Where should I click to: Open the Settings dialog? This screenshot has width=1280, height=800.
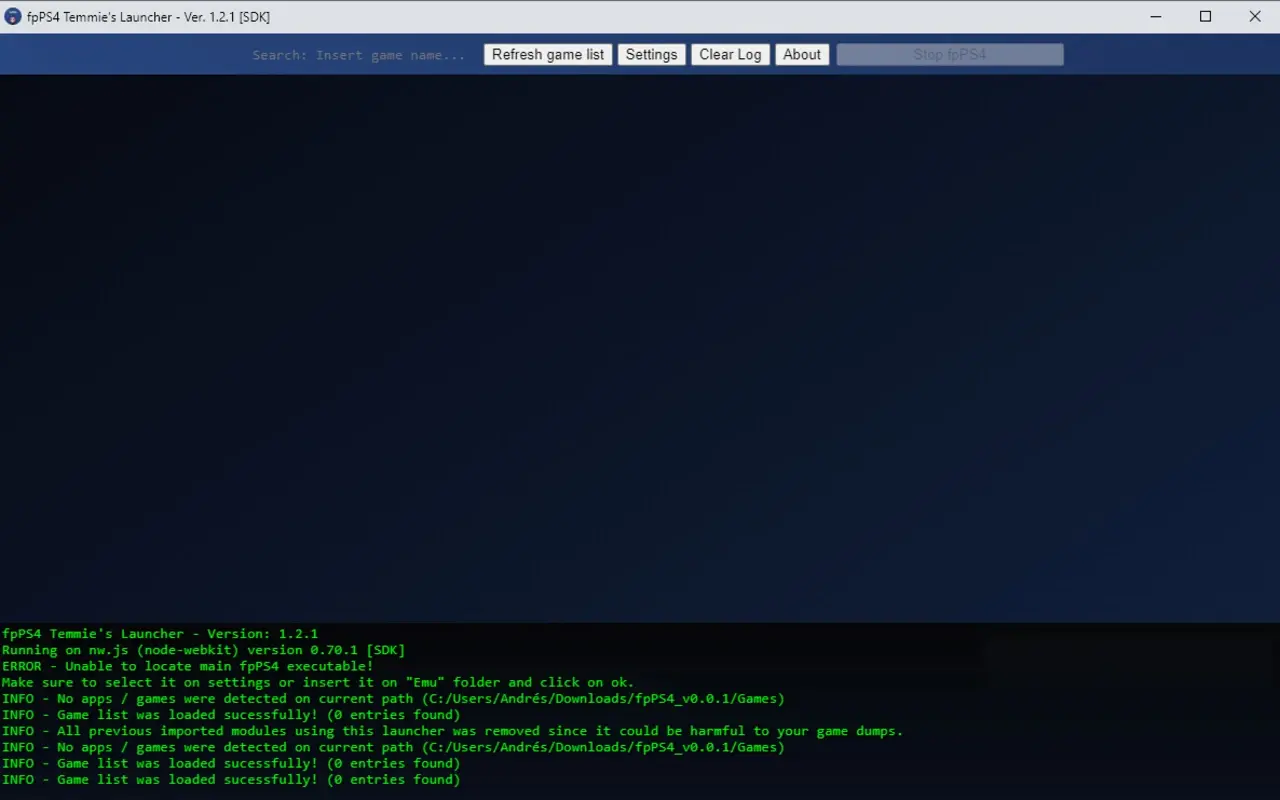[651, 54]
